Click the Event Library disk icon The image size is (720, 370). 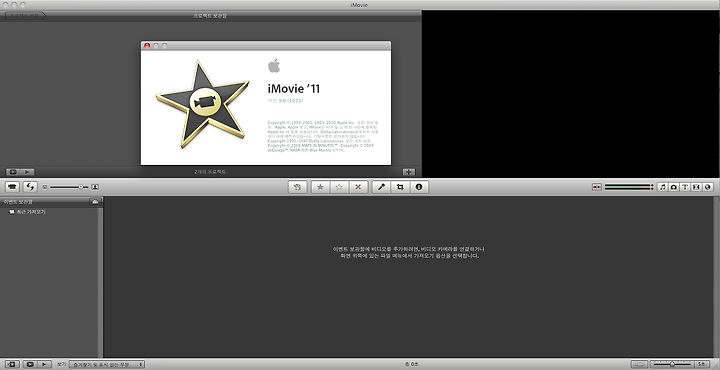point(95,202)
